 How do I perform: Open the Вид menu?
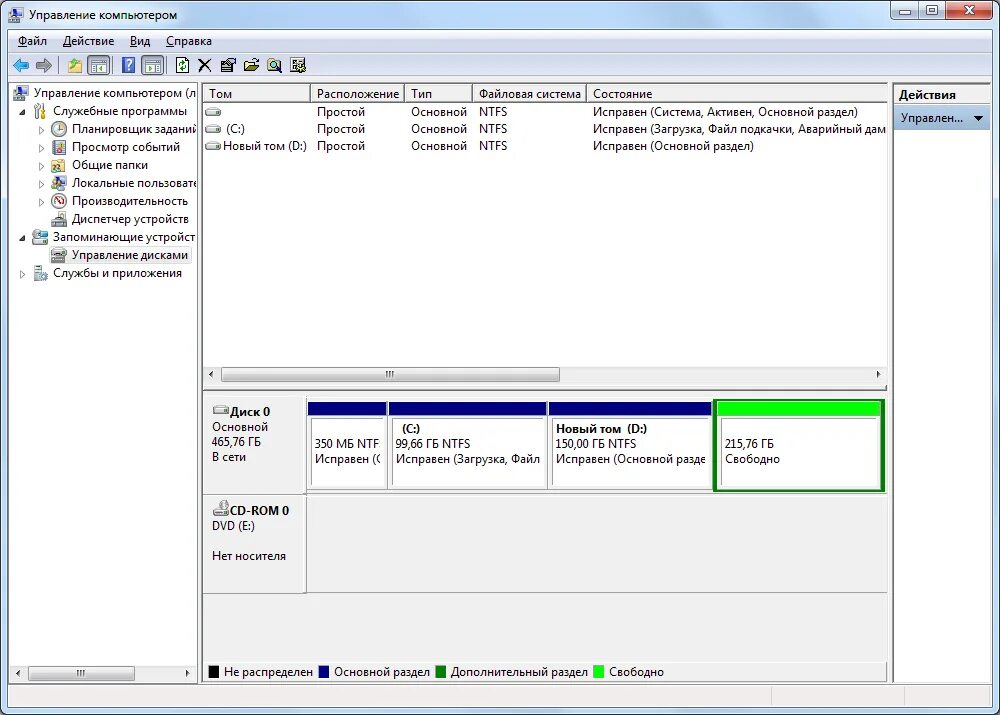[140, 41]
